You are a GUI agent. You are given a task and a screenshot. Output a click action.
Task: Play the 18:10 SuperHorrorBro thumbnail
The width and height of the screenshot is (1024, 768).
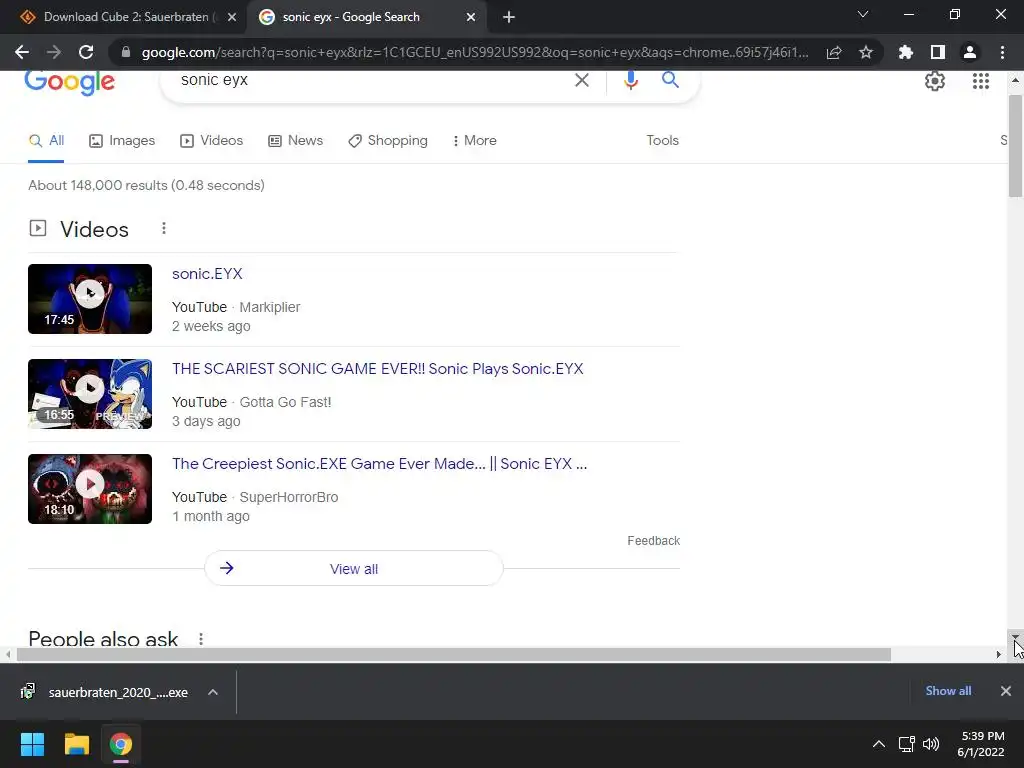pyautogui.click(x=90, y=489)
